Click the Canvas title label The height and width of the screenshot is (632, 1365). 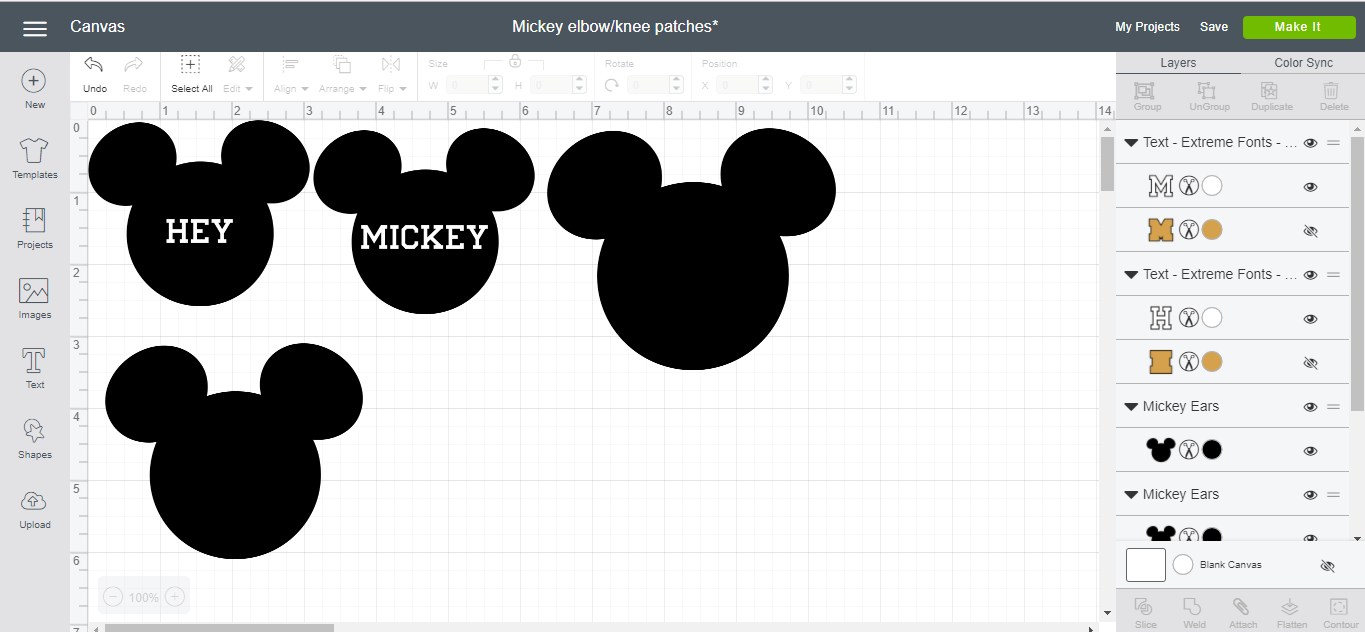[x=97, y=27]
